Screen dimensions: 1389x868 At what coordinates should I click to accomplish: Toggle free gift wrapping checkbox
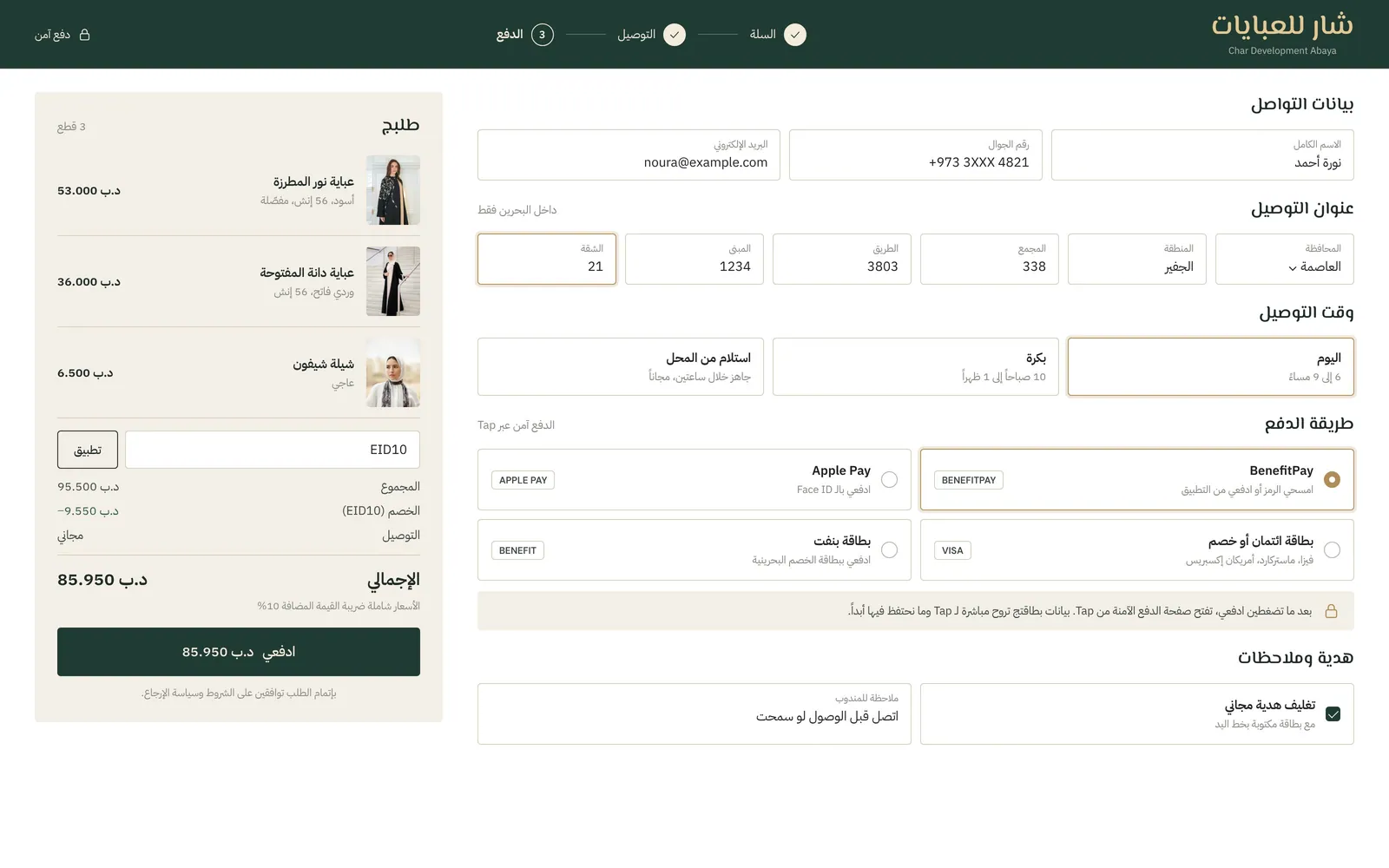pos(1333,713)
